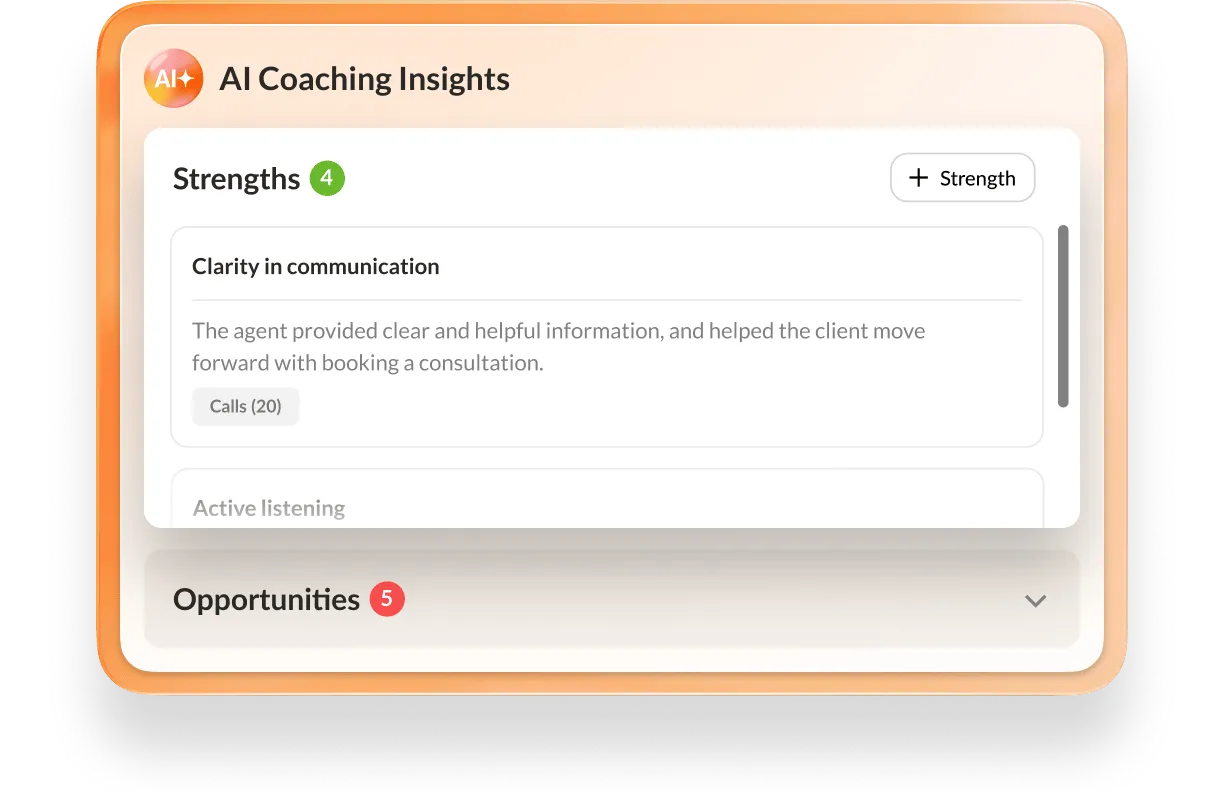Click the scrollbar in the Strengths list
Image resolution: width=1224 pixels, height=792 pixels.
(x=1063, y=320)
